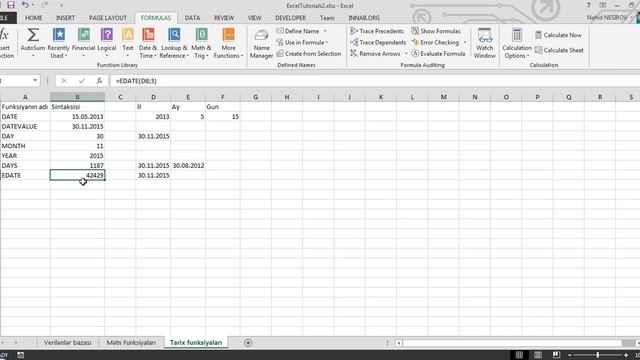Viewport: 640px width, 360px height.
Task: Click Calculate Now
Action: pos(558,35)
